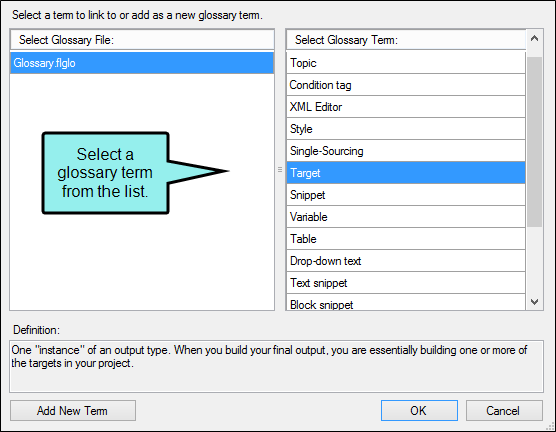Select the Variable glossary term
556x432 pixels.
click(x=406, y=217)
